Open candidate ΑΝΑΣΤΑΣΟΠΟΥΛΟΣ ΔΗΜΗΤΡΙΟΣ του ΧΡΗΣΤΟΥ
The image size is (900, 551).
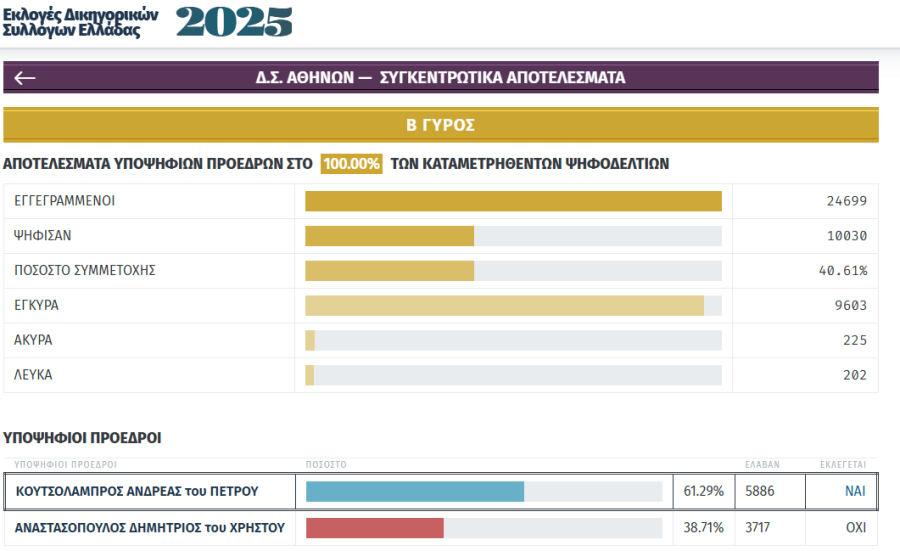click(x=150, y=528)
